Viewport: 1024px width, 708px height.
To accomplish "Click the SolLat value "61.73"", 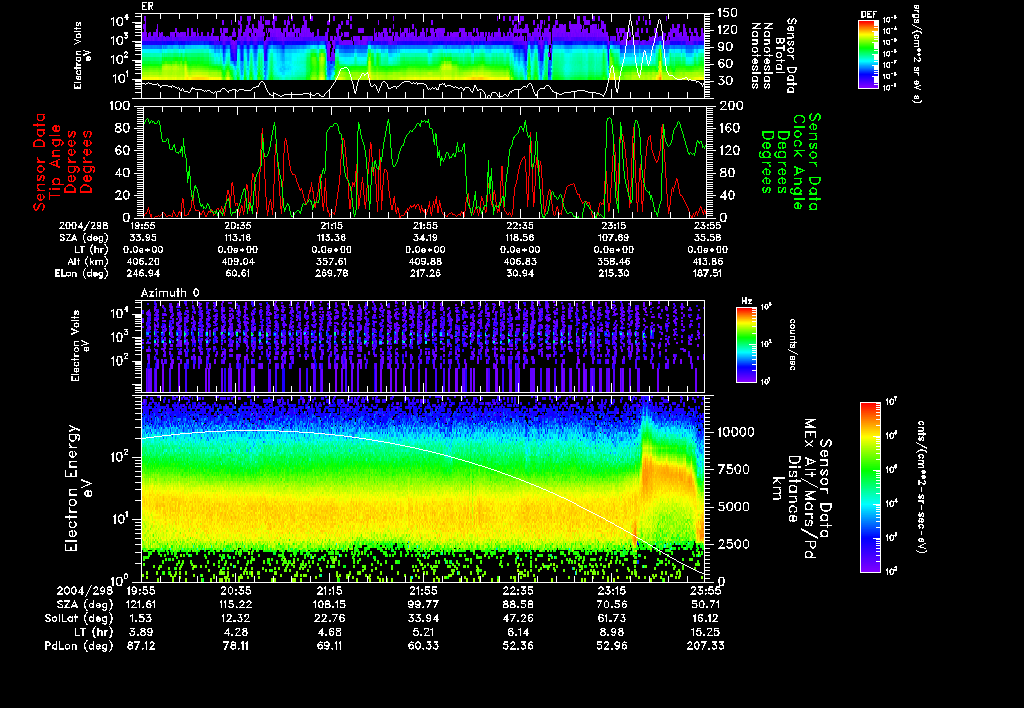I will coord(612,618).
